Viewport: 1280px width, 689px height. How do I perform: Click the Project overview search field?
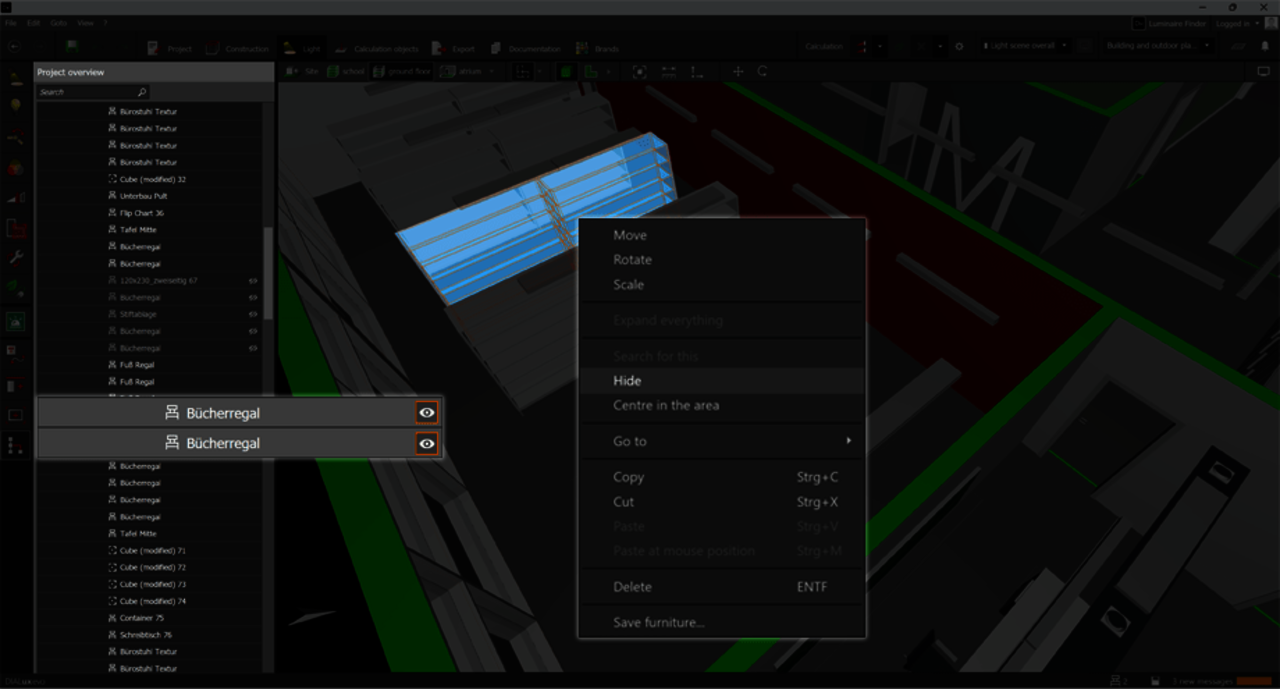tap(88, 92)
